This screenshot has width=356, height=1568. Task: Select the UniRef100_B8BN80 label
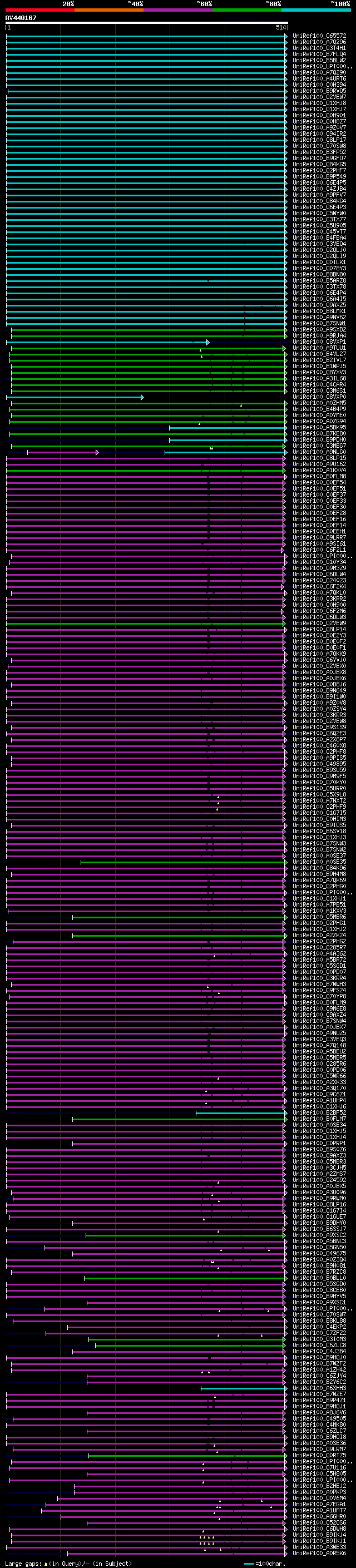pos(319,275)
